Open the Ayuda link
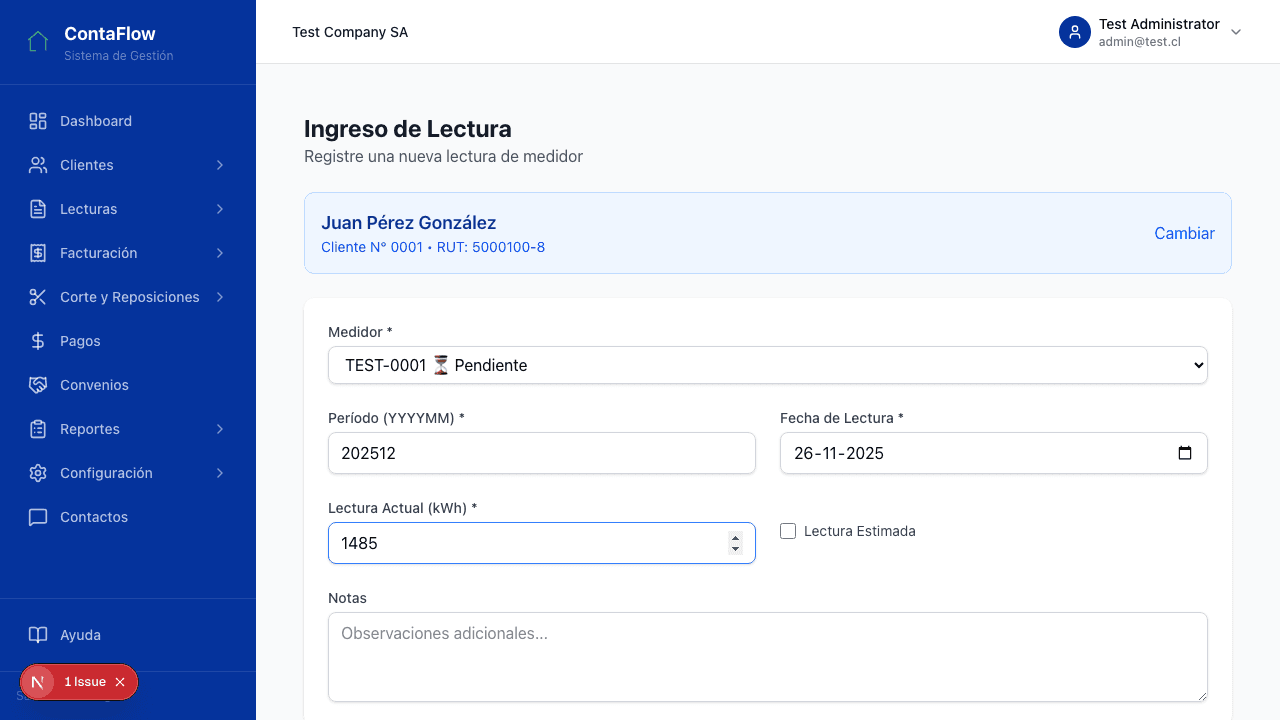Viewport: 1280px width, 720px height. coord(128,635)
